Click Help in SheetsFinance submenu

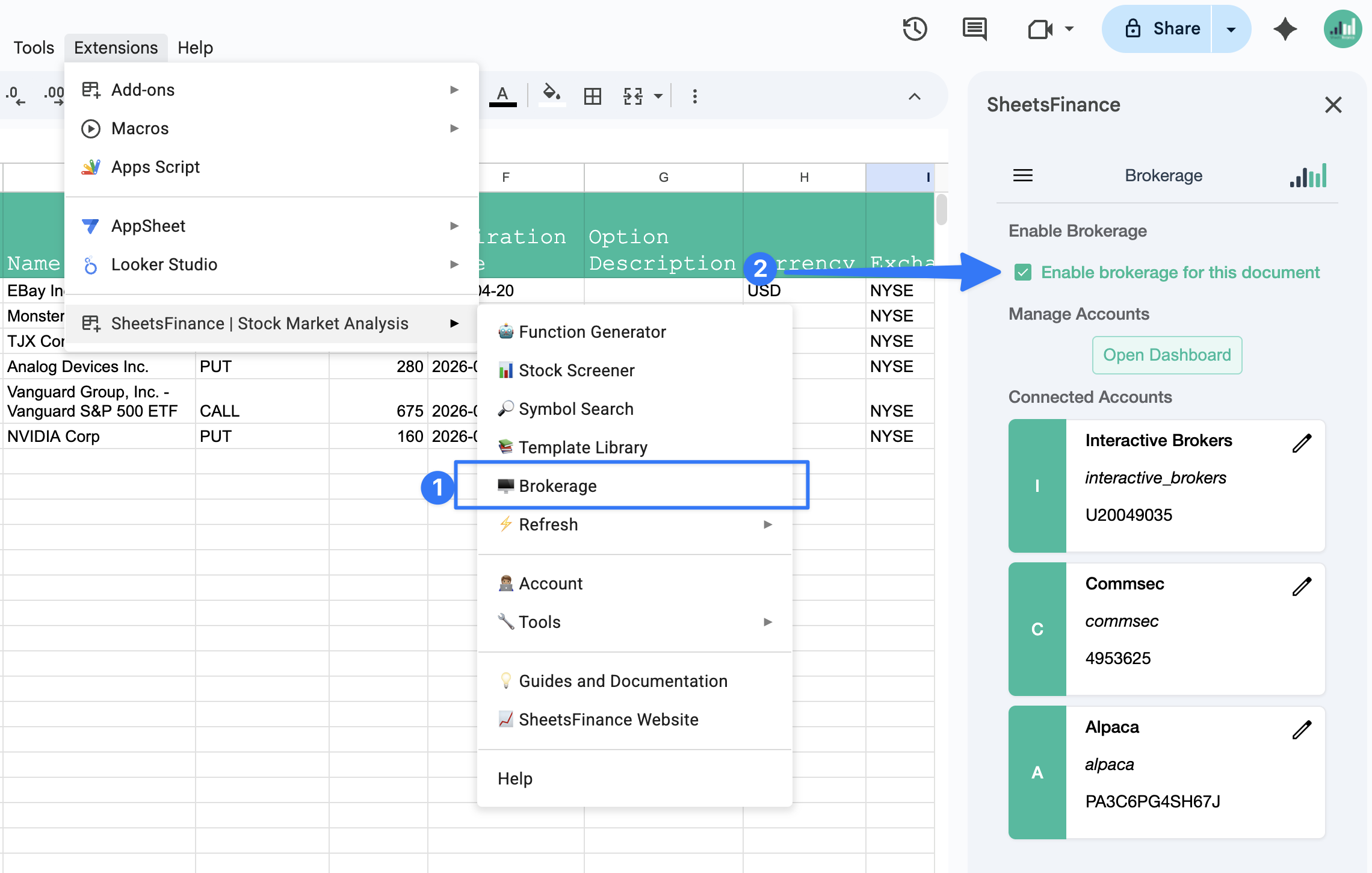(635, 778)
